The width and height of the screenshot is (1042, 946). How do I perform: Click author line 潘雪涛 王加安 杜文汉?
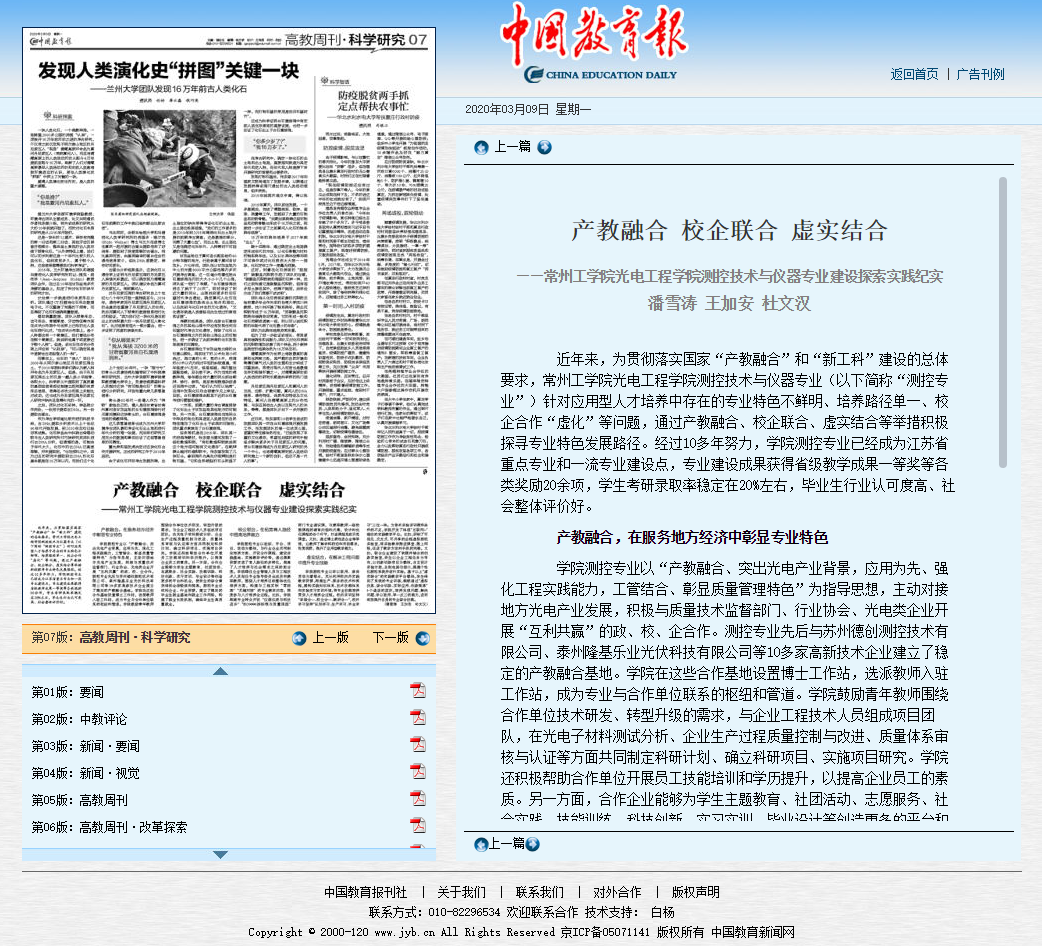(x=730, y=304)
